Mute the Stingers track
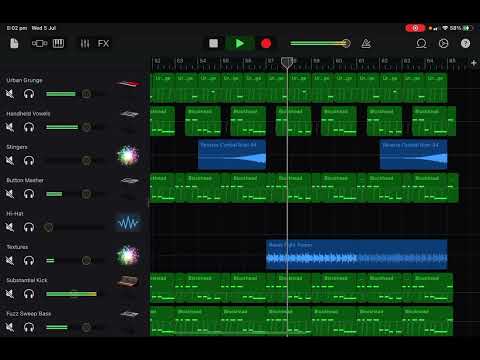The height and width of the screenshot is (360, 480). coord(10,161)
